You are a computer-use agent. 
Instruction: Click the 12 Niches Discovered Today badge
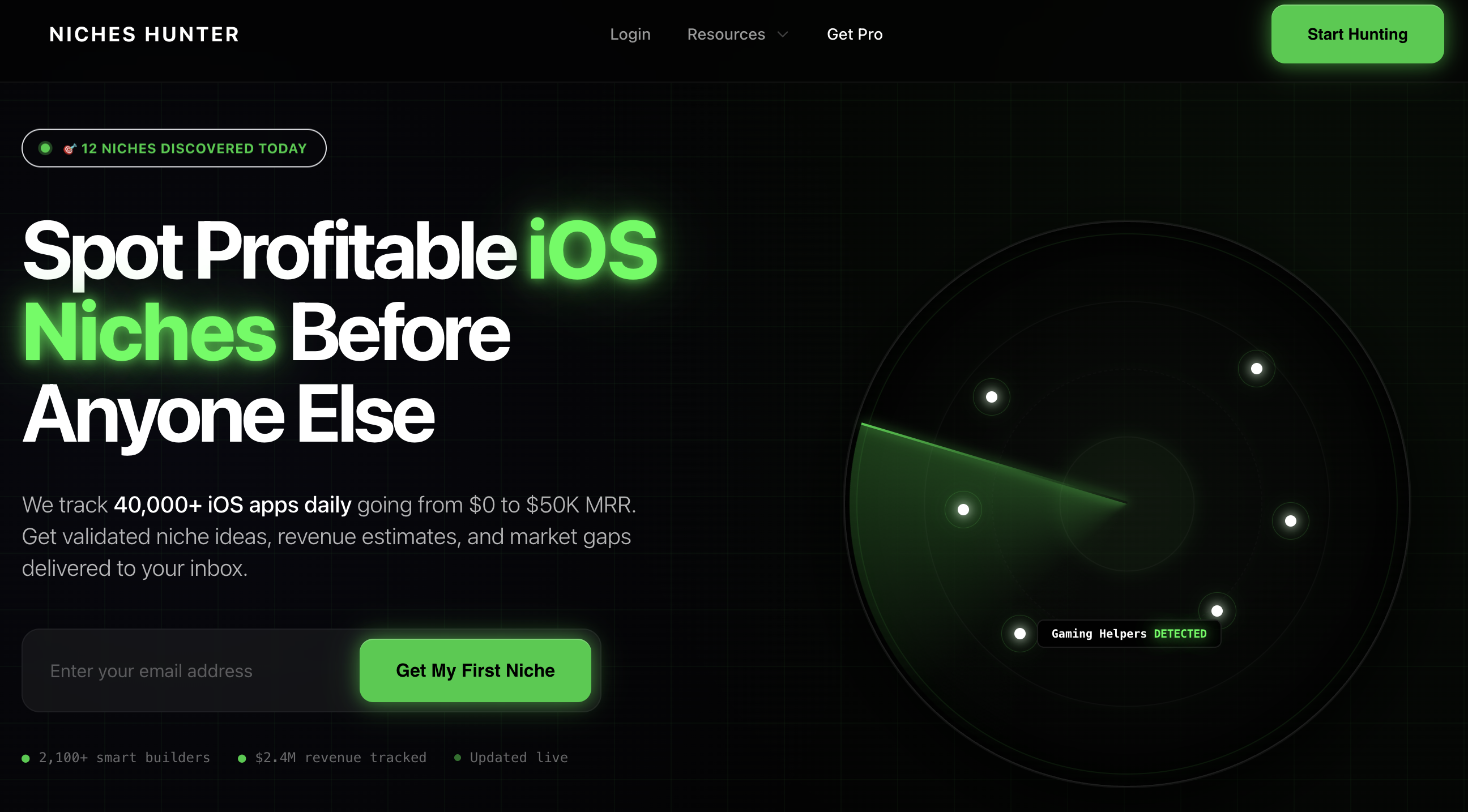point(174,148)
